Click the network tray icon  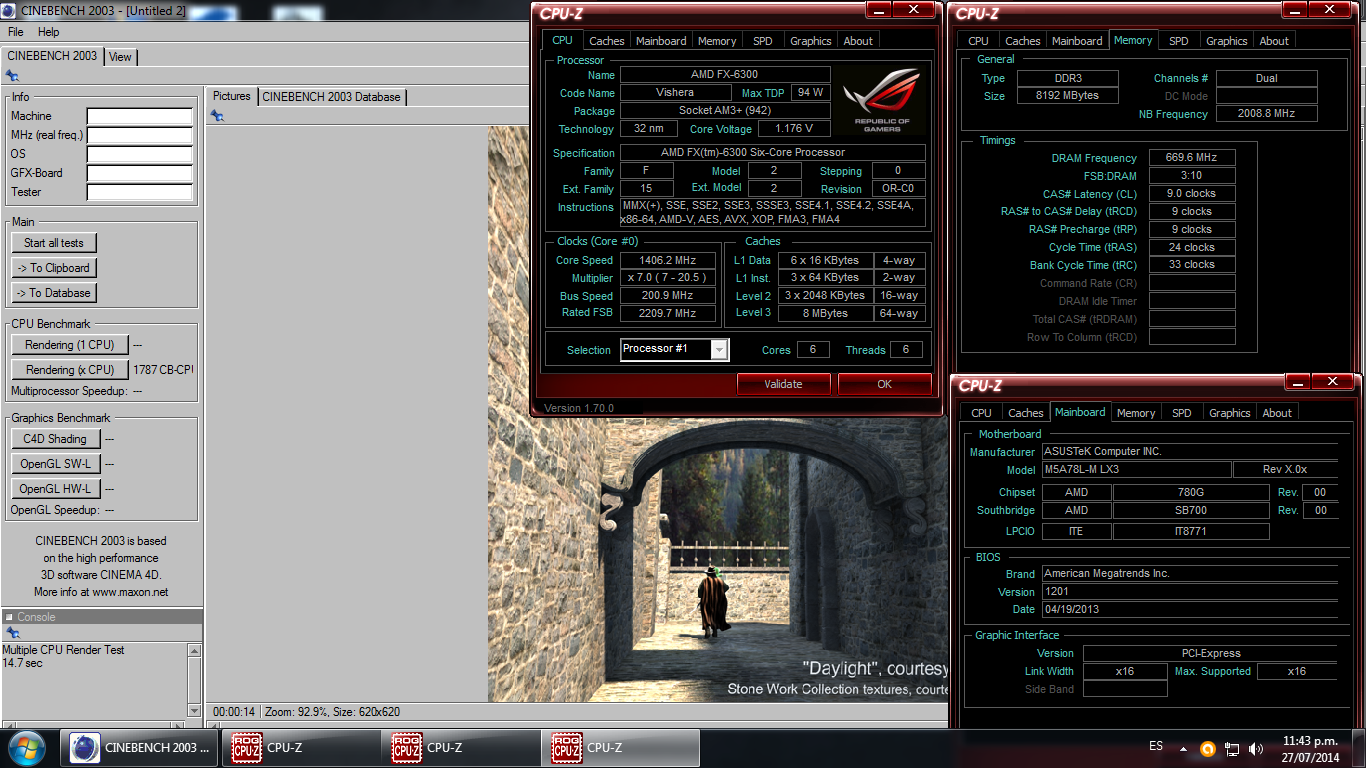click(1232, 748)
